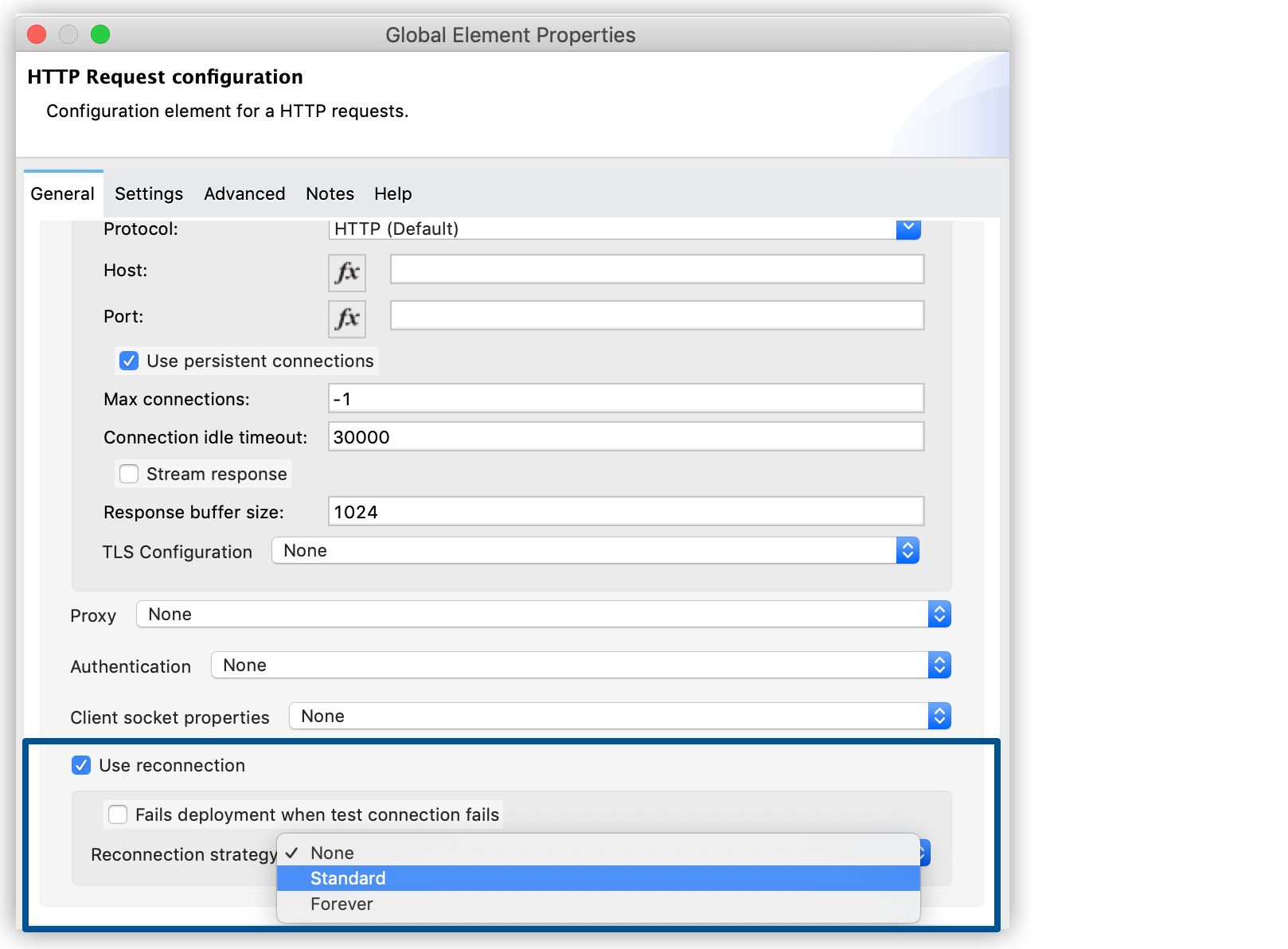Screen dimensions: 1288x949
Task: Open the Authentication dropdown
Action: pos(940,665)
